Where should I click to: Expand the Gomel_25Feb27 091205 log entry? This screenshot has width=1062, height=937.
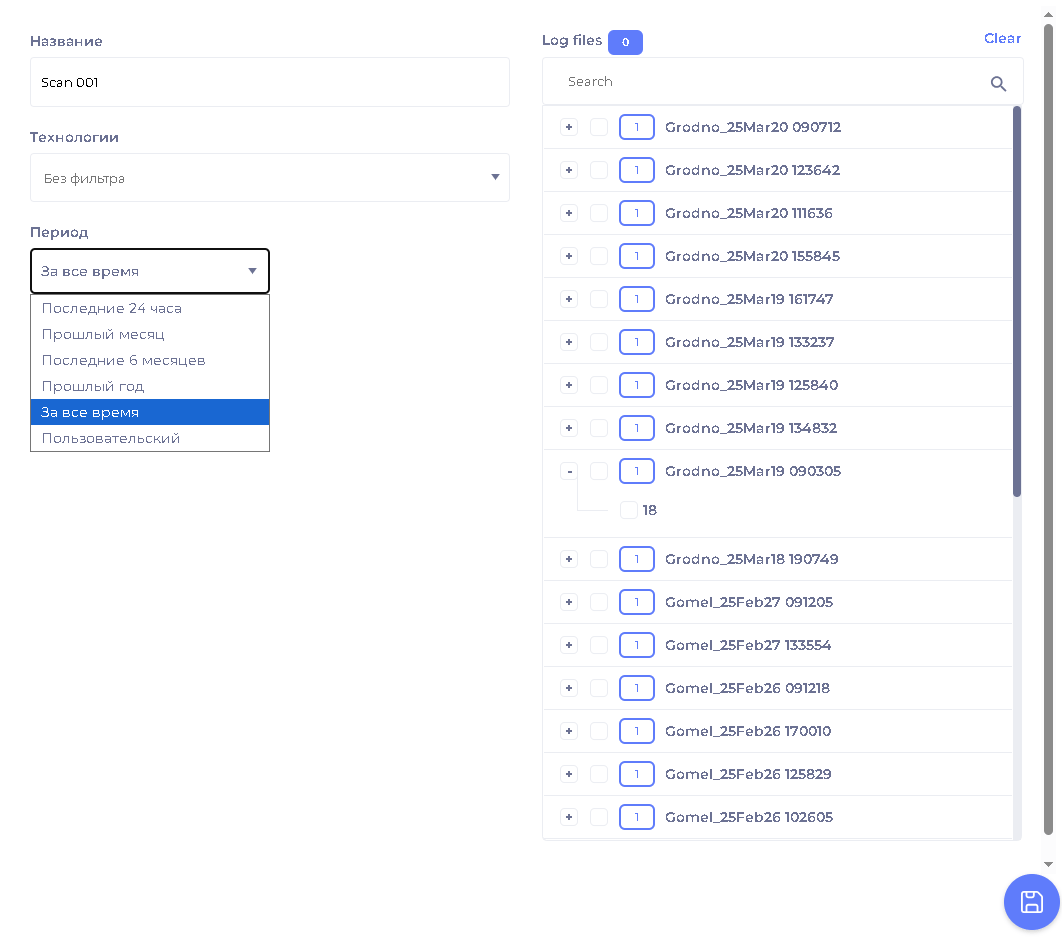(569, 602)
